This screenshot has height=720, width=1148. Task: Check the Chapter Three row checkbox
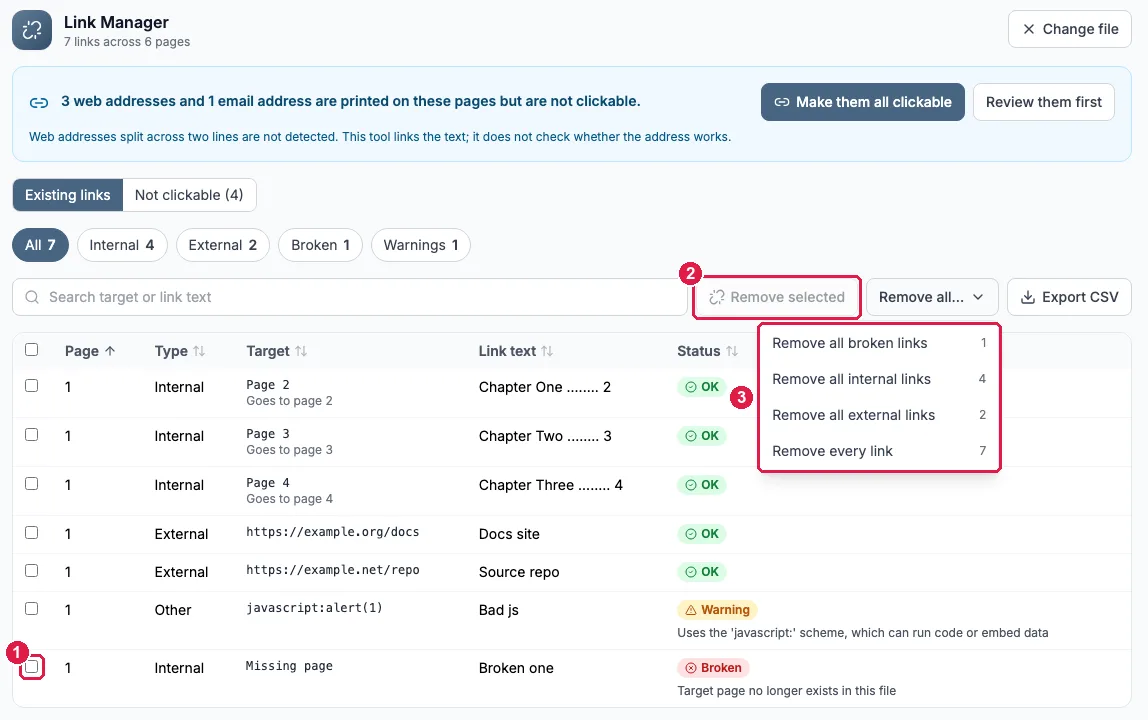[x=31, y=483]
